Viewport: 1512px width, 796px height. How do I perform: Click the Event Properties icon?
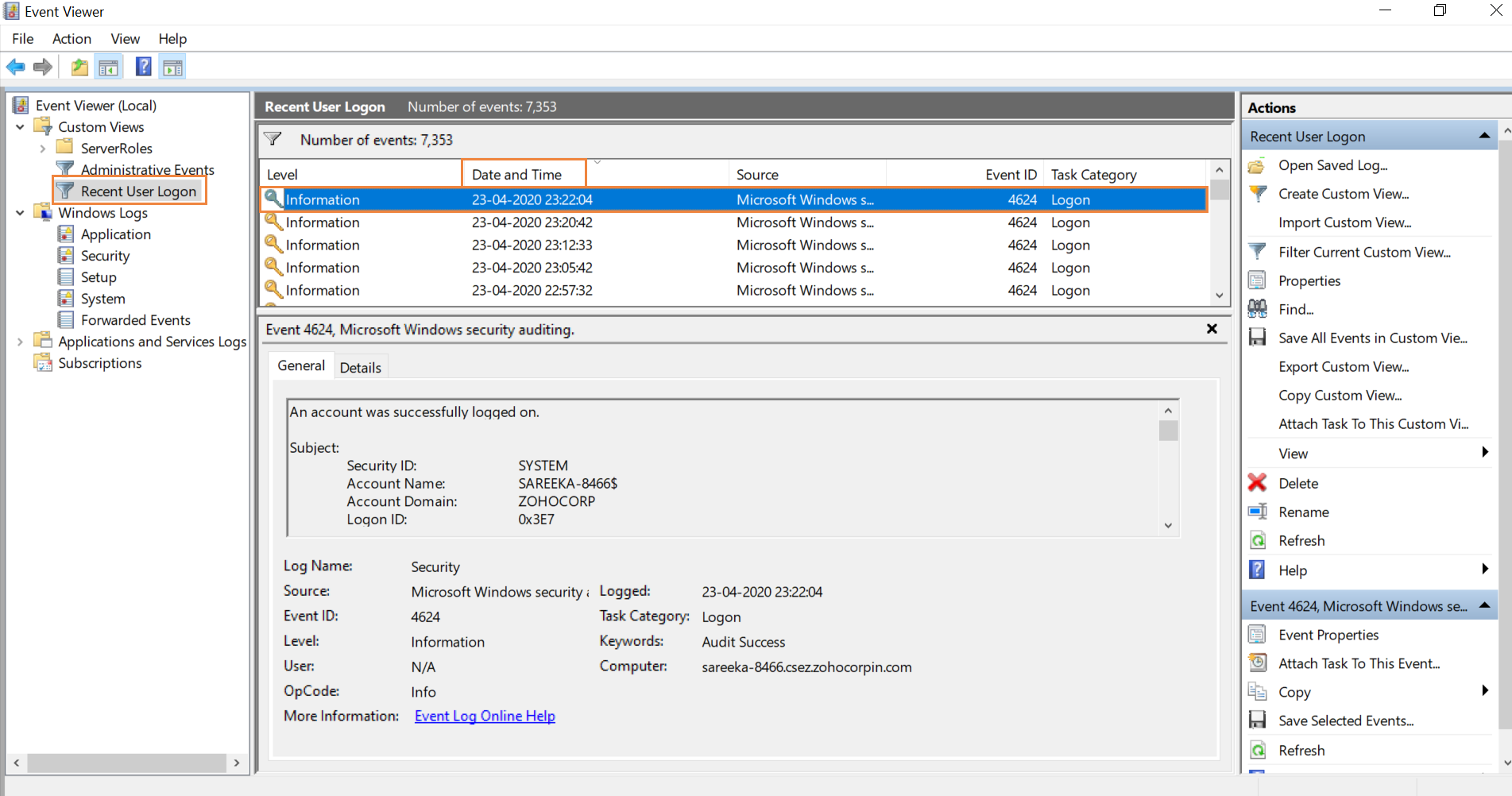click(x=1258, y=634)
